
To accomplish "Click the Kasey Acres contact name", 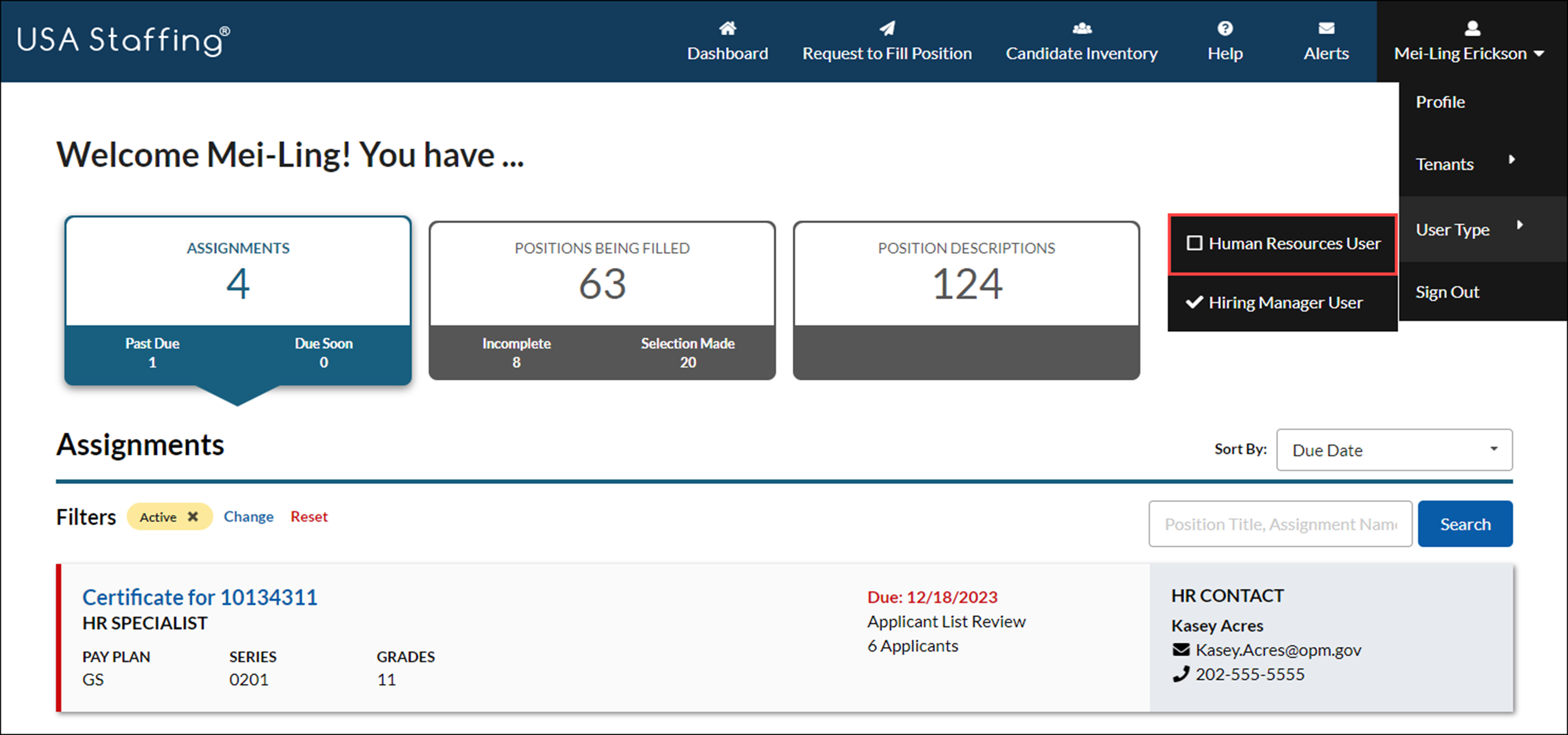I will point(1217,625).
